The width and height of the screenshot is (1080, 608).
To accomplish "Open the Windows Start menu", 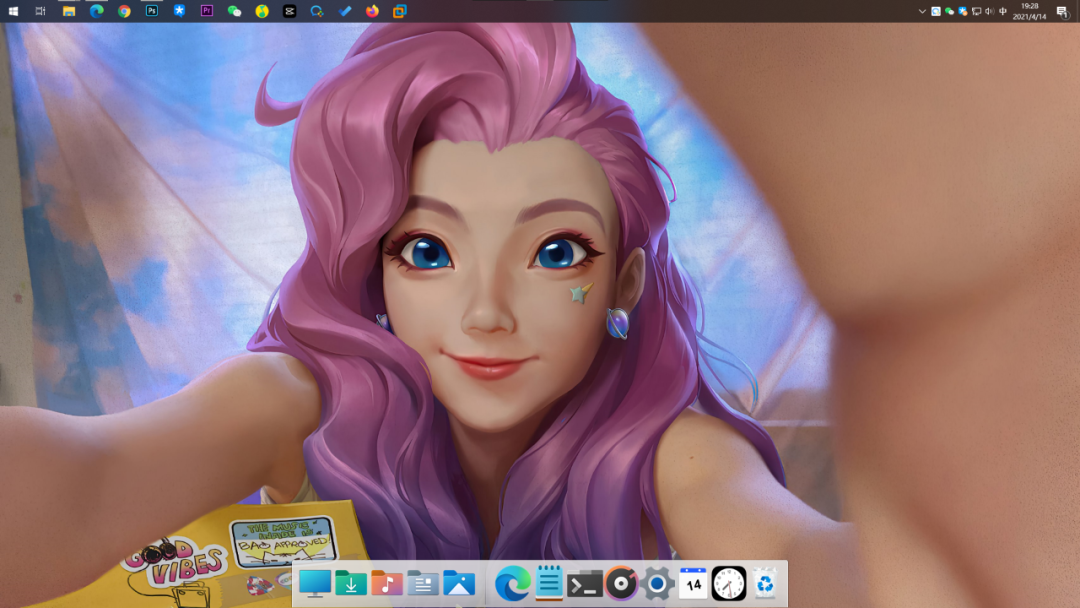I will click(13, 11).
